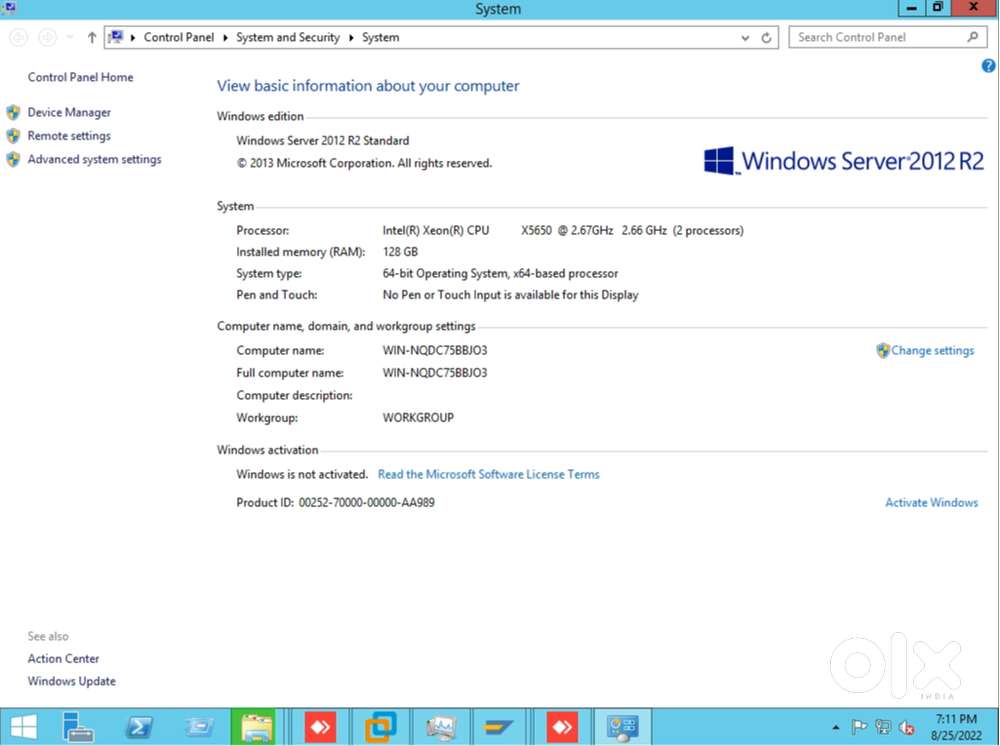Click the network status icon in the tray
The height and width of the screenshot is (746, 1000).
[883, 727]
